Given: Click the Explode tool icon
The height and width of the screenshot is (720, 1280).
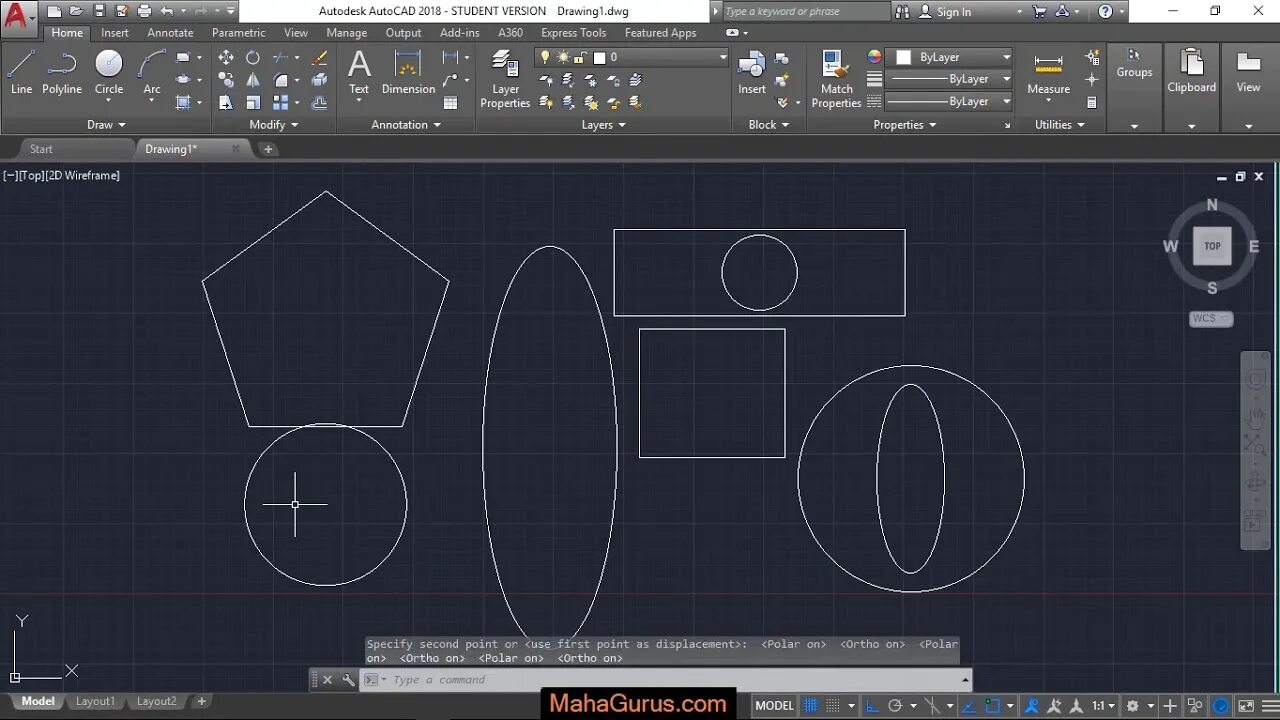Looking at the screenshot, I should point(320,79).
